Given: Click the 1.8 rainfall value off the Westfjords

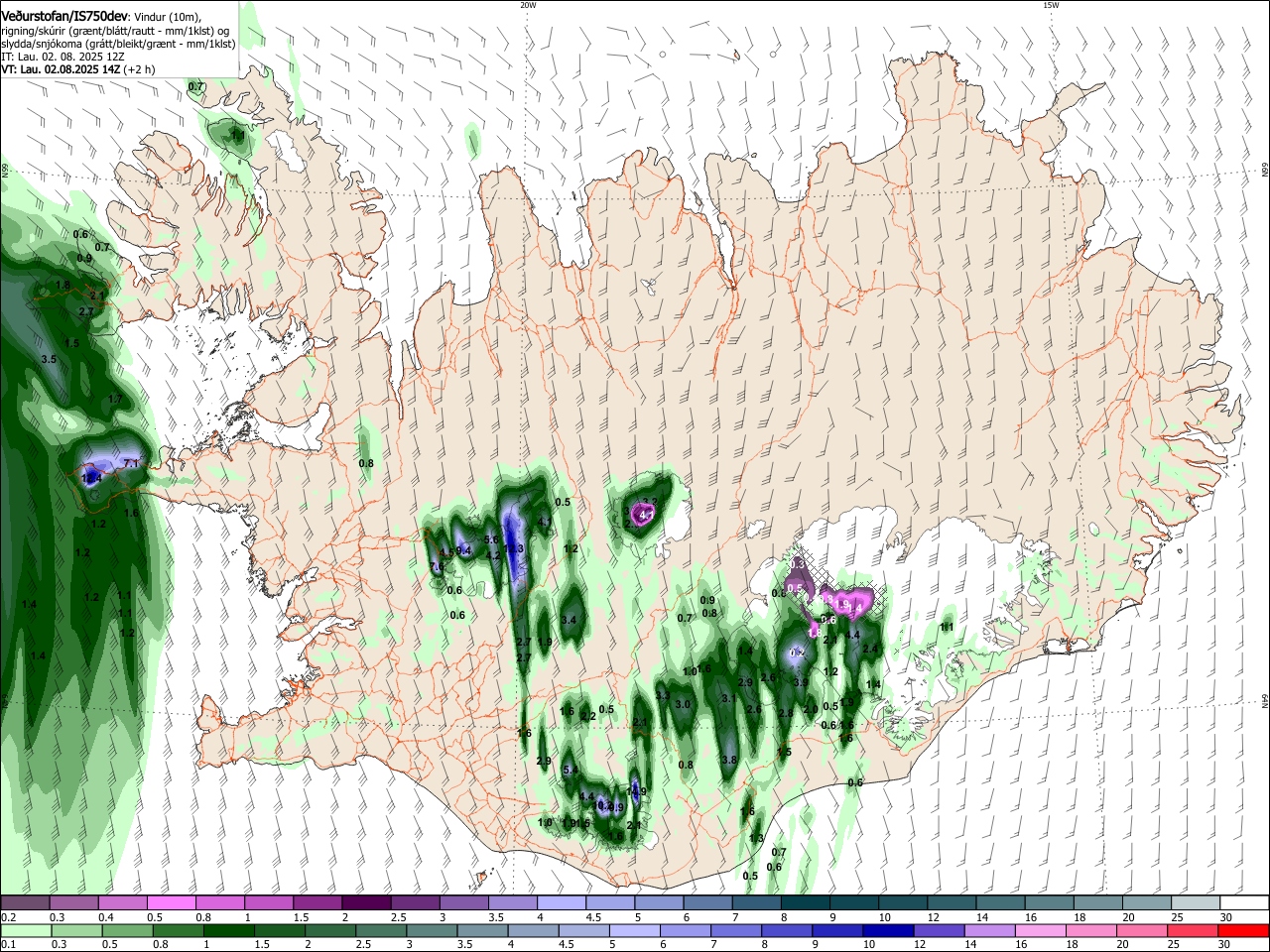Looking at the screenshot, I should coord(63,286).
